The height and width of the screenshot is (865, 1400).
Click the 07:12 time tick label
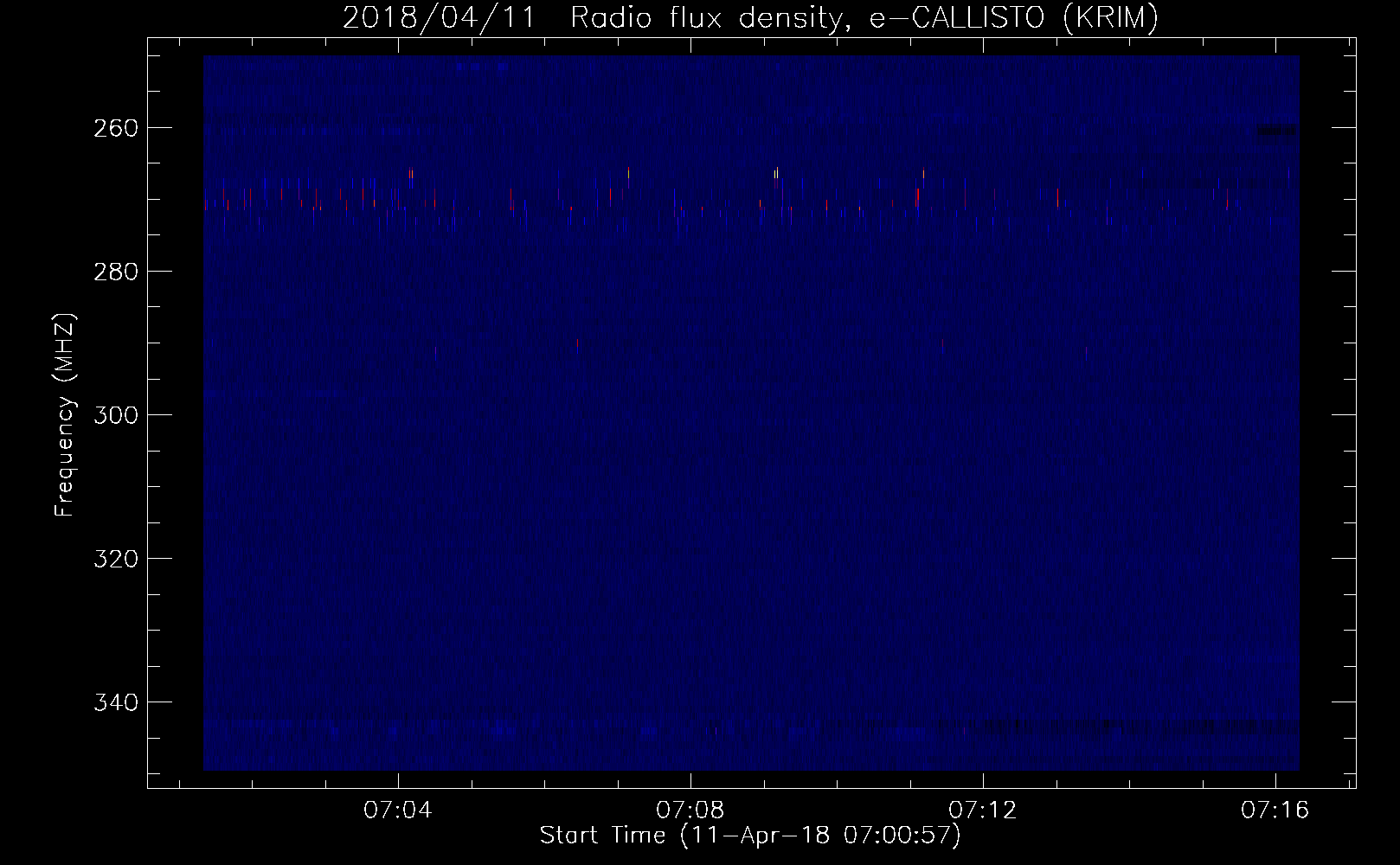983,811
